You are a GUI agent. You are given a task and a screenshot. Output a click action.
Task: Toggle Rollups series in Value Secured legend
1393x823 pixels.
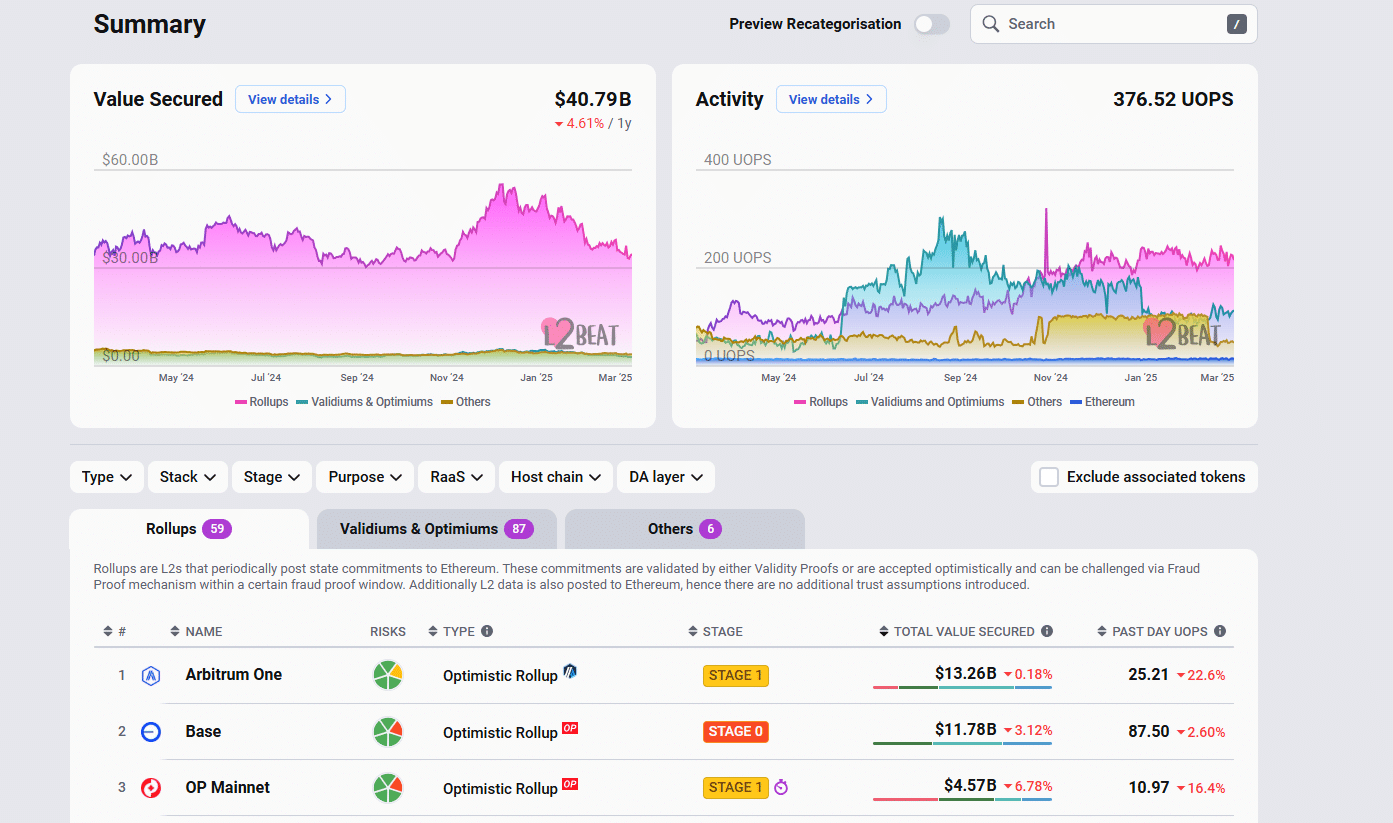(262, 402)
